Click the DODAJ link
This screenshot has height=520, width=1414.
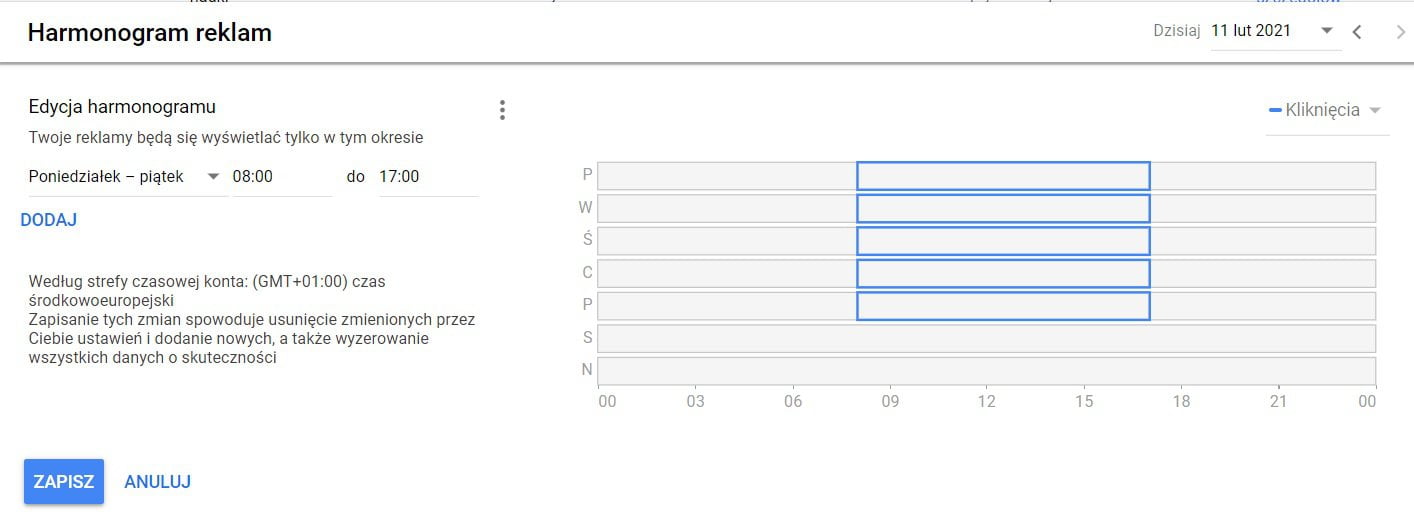[49, 220]
